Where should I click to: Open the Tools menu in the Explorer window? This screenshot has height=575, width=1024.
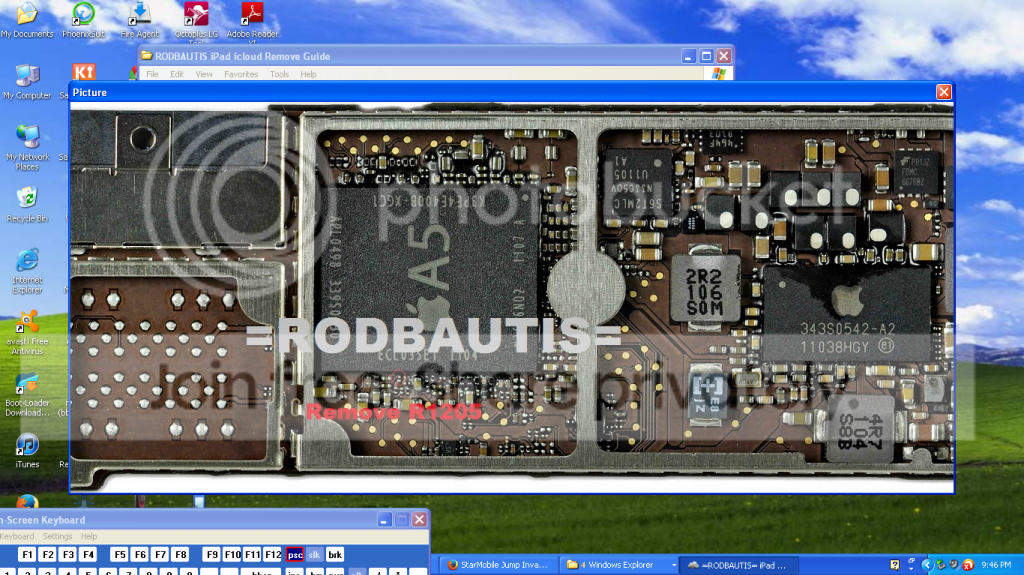(279, 74)
